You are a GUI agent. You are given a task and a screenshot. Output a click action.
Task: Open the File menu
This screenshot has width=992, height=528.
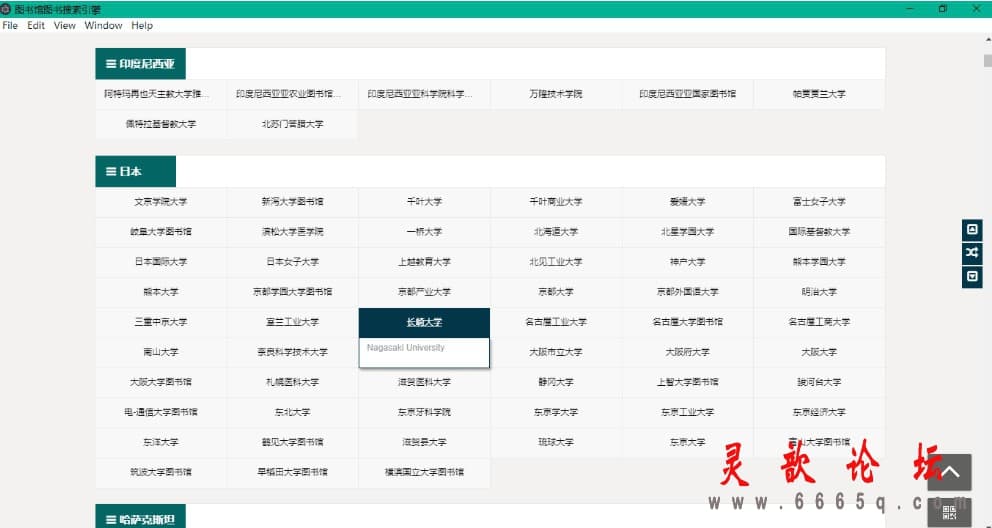point(10,25)
